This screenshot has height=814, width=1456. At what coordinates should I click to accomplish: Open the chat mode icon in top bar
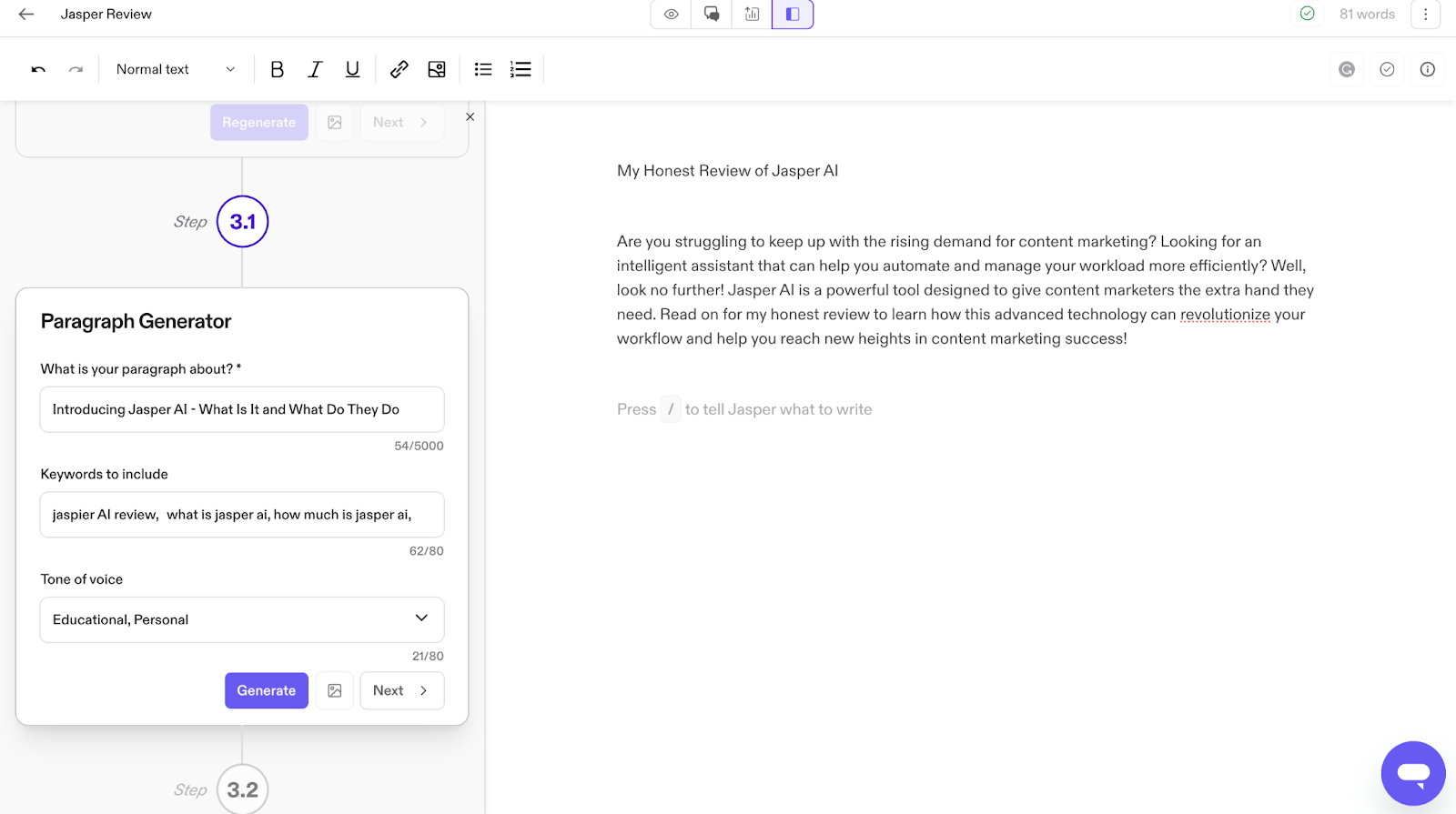[712, 15]
